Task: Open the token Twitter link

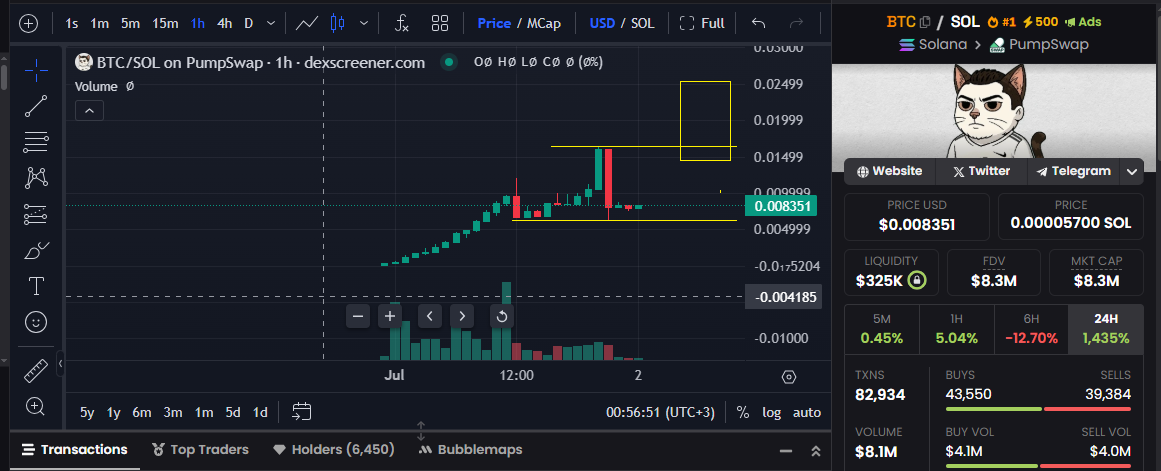Action: 981,171
